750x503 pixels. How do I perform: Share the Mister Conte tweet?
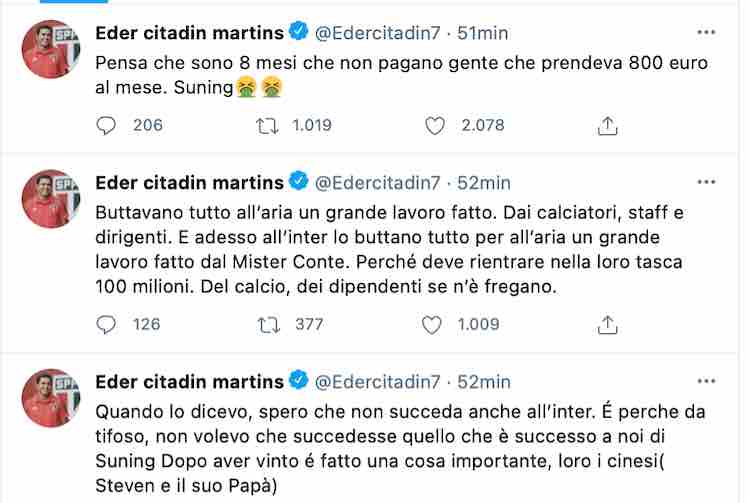pos(607,324)
